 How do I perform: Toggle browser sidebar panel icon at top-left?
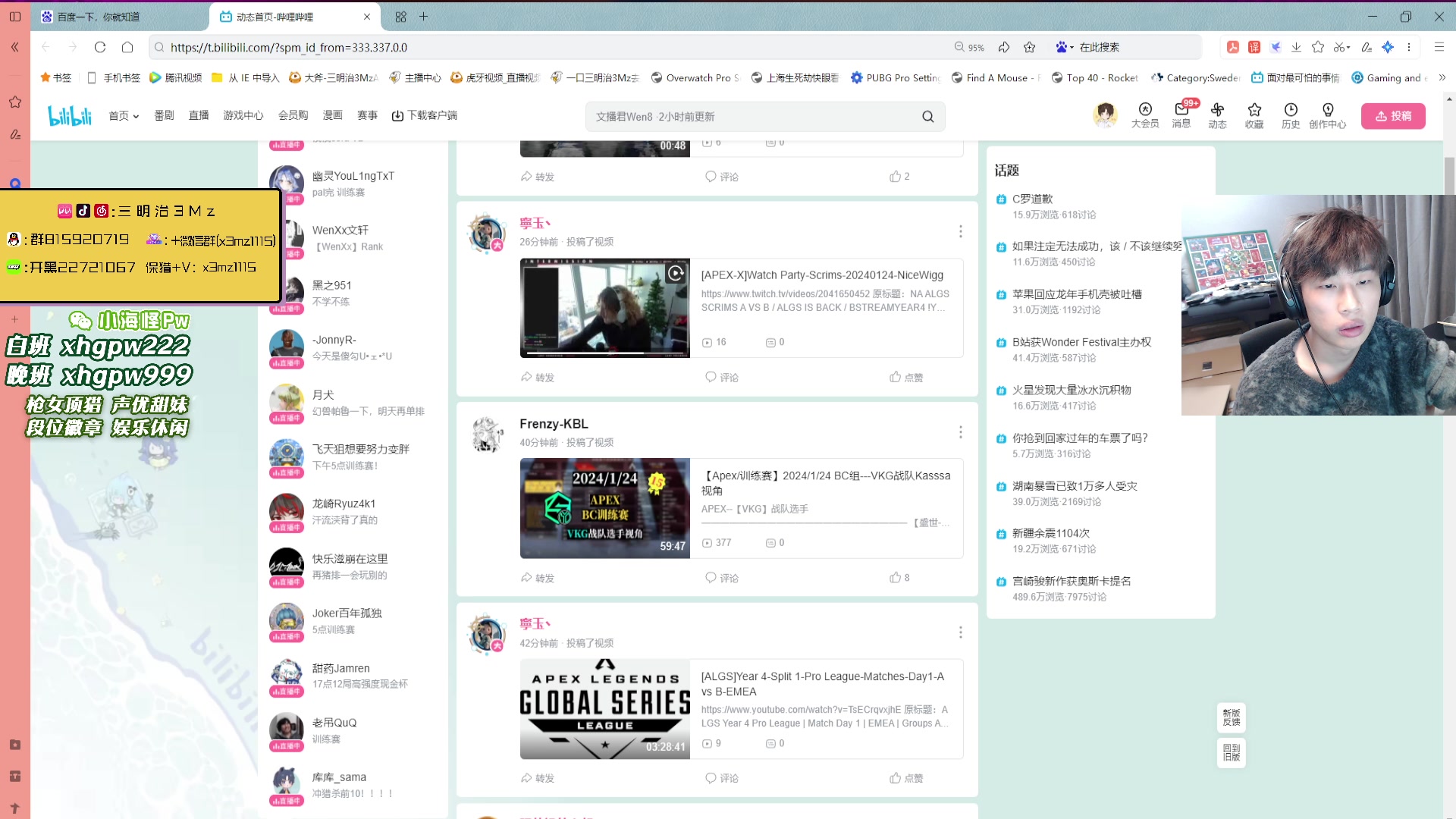pos(15,17)
